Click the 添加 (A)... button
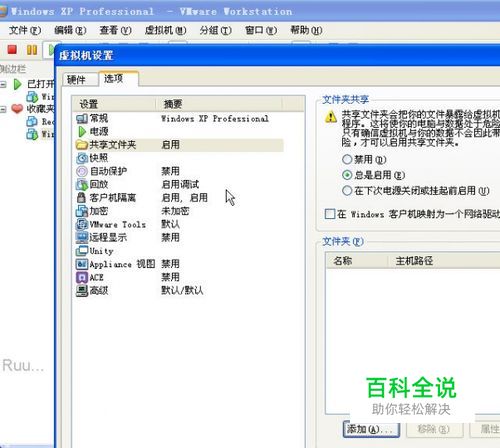This screenshot has height=448, width=500. pyautogui.click(x=371, y=429)
